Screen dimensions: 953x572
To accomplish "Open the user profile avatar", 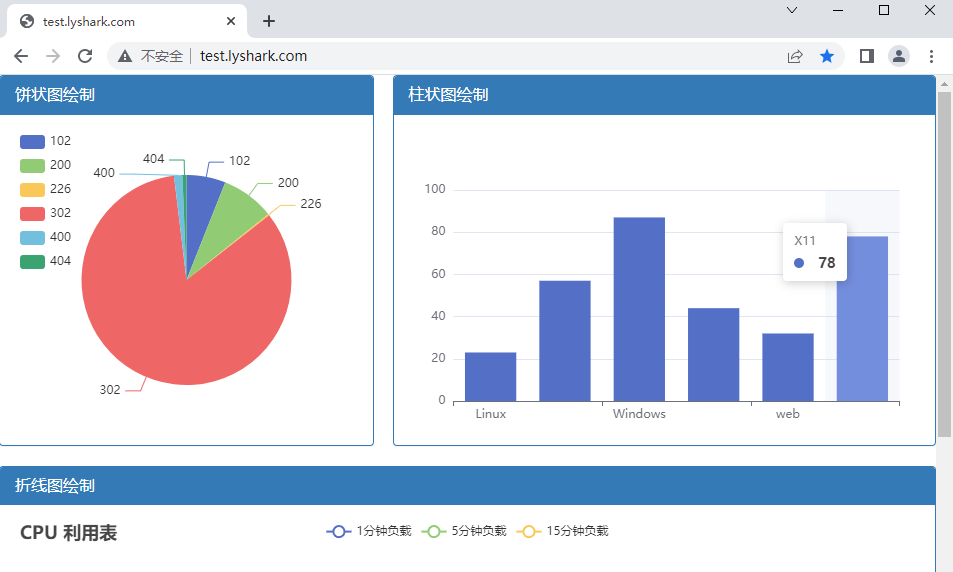I will point(899,56).
